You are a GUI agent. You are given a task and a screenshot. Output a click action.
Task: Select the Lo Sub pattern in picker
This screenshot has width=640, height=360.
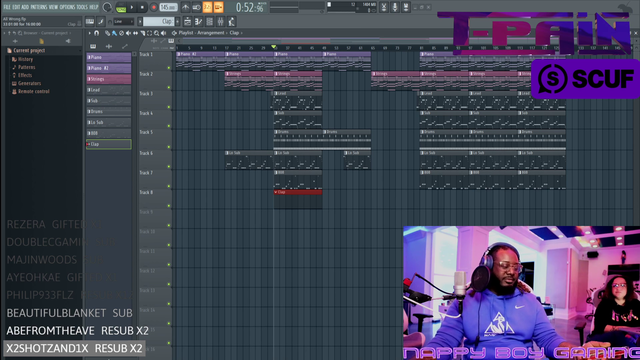coord(109,122)
